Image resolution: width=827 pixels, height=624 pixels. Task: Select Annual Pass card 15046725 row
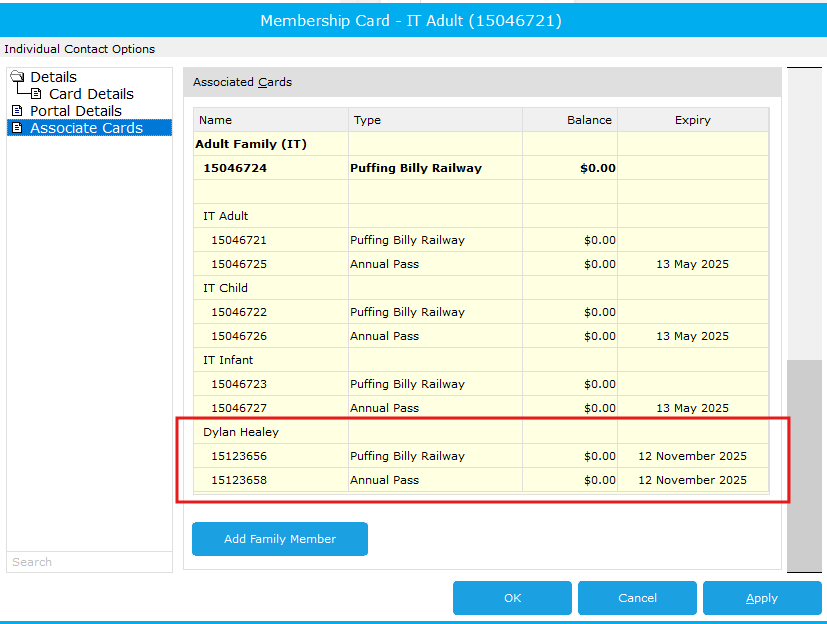coord(481,264)
